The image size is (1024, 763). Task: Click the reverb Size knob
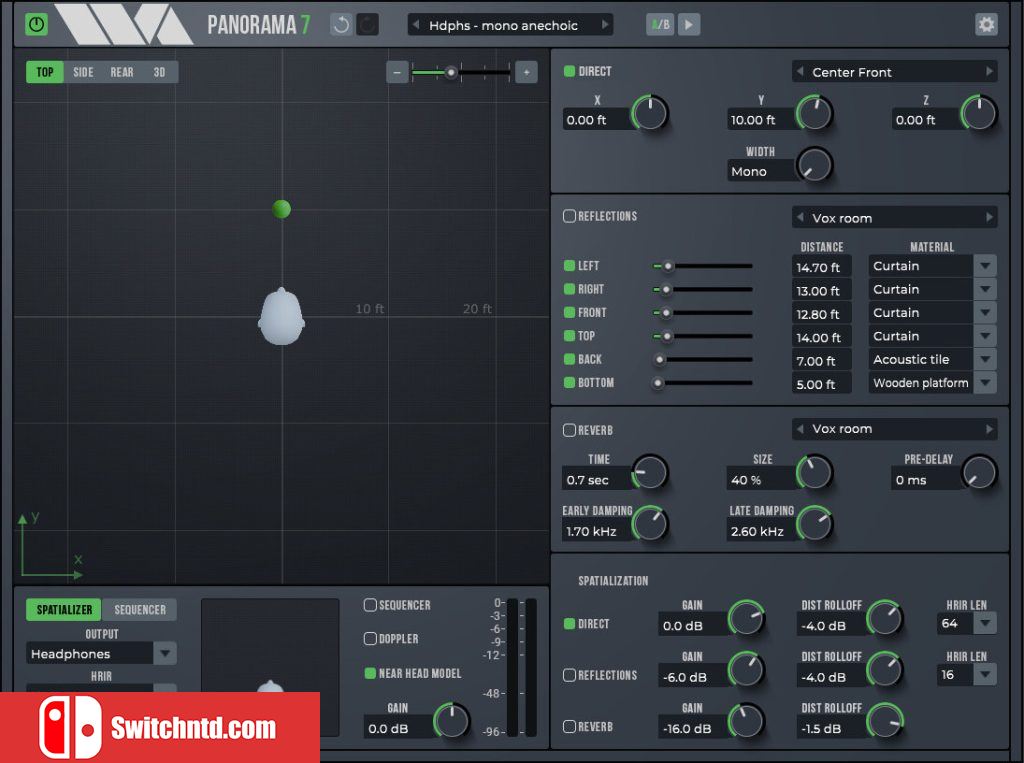tap(814, 472)
